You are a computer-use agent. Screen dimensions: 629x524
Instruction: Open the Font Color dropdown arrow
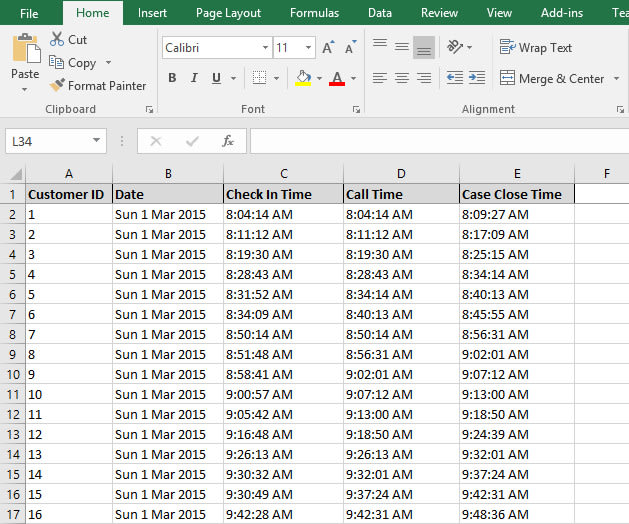pos(353,78)
